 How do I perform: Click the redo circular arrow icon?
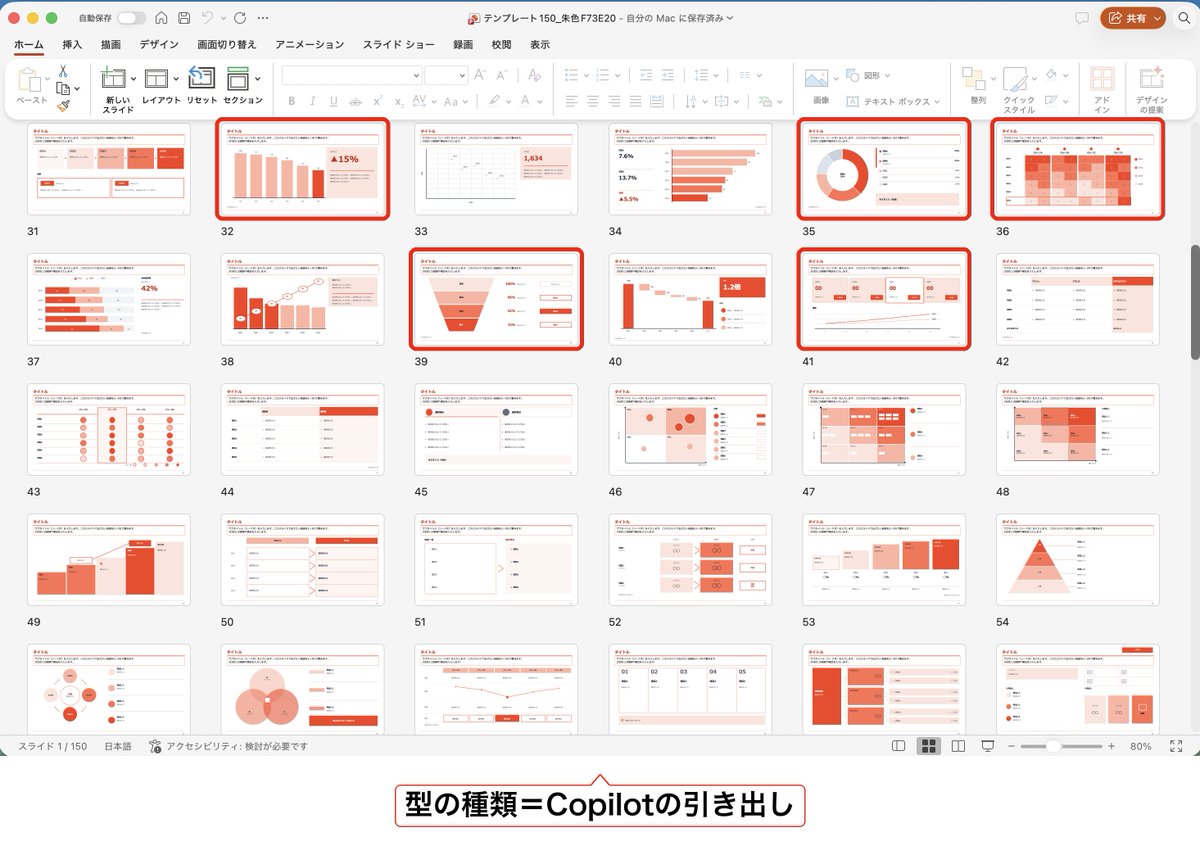tap(239, 18)
